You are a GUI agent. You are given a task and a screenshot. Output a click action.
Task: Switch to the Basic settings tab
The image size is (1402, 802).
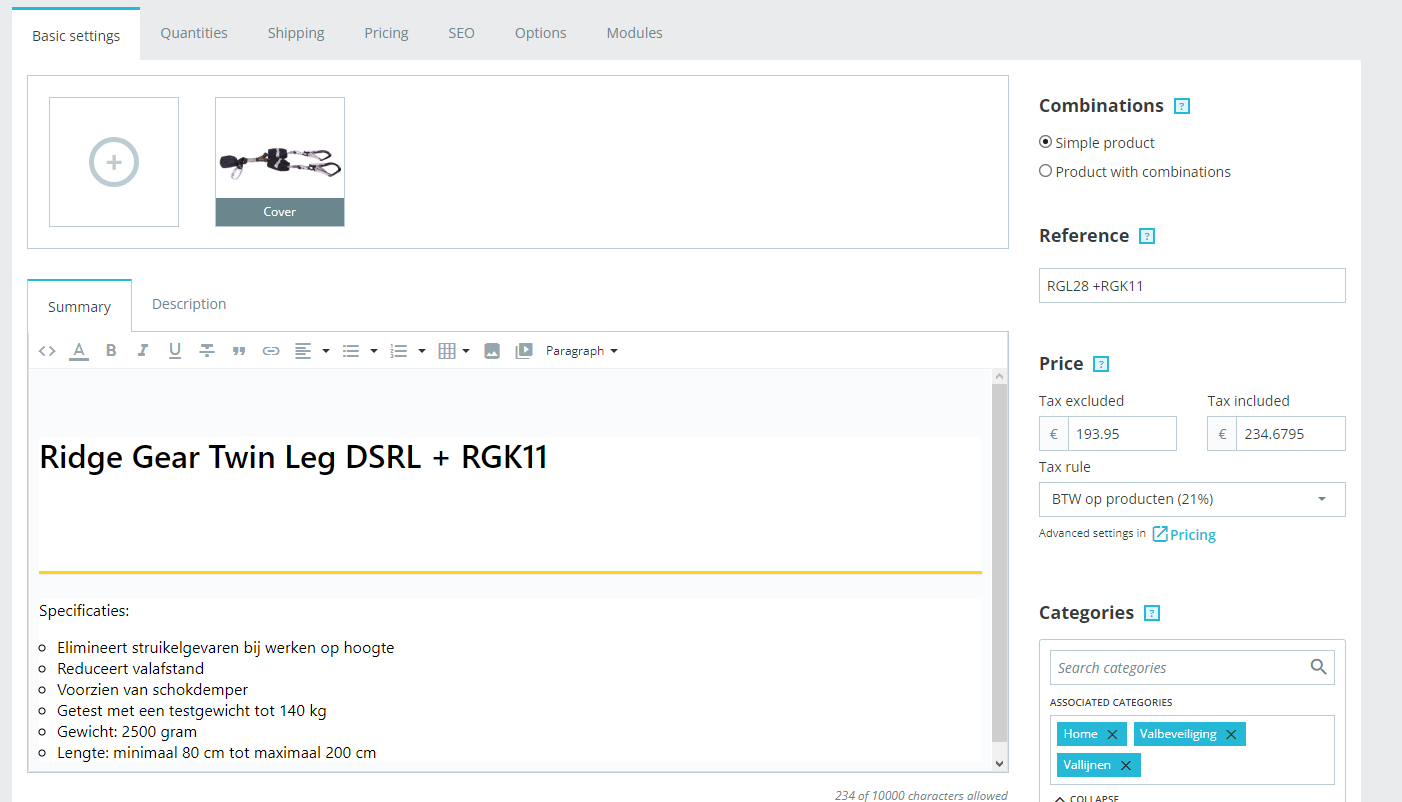click(x=76, y=35)
